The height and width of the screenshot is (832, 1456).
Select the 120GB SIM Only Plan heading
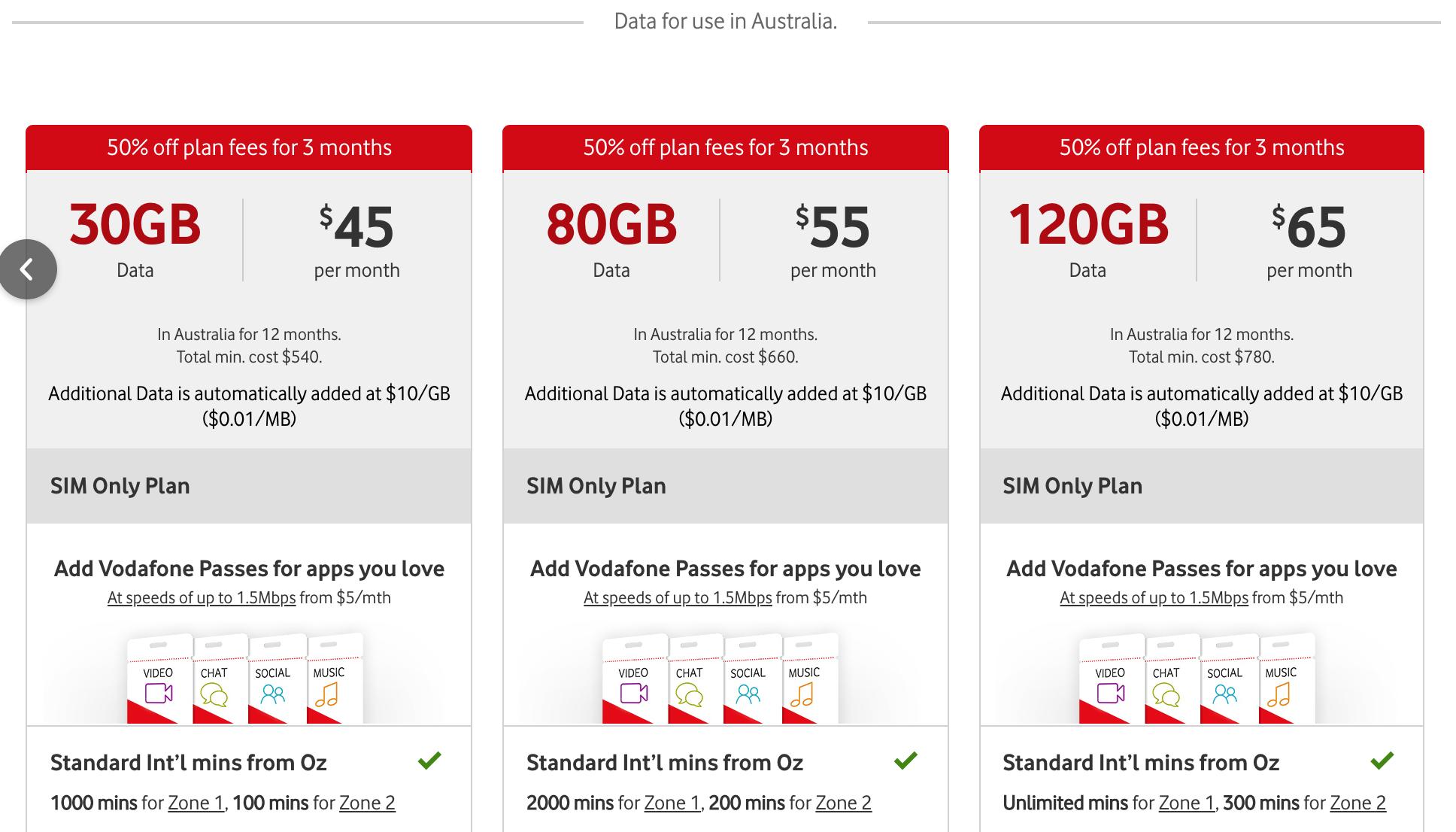click(1072, 486)
